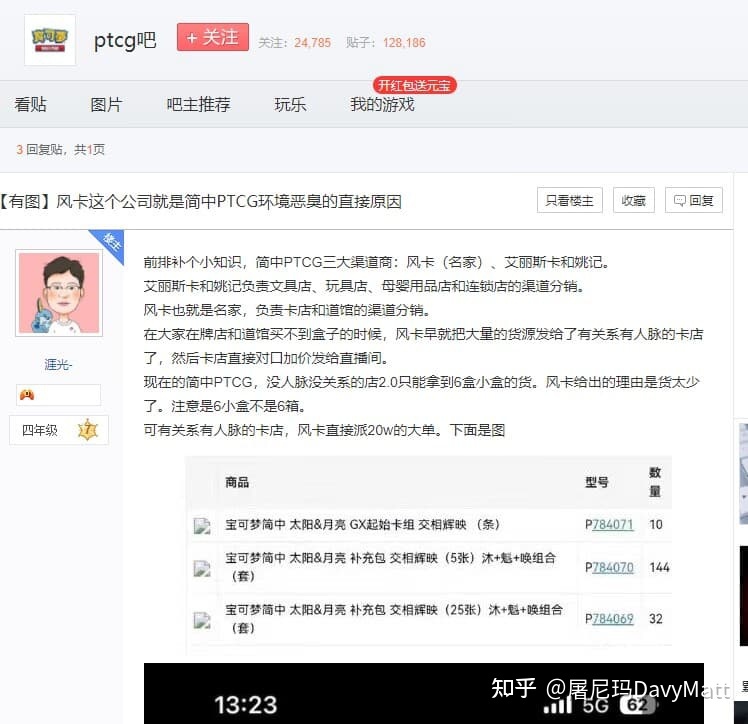Click the 数量 column header
The image size is (748, 724).
655,482
